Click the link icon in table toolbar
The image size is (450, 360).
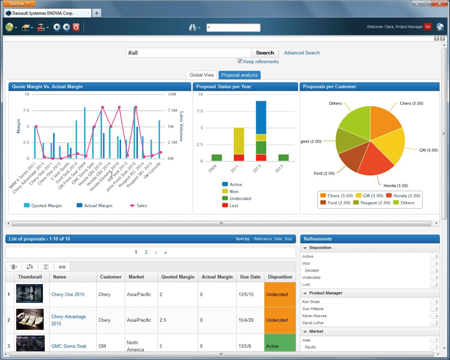pyautogui.click(x=62, y=267)
